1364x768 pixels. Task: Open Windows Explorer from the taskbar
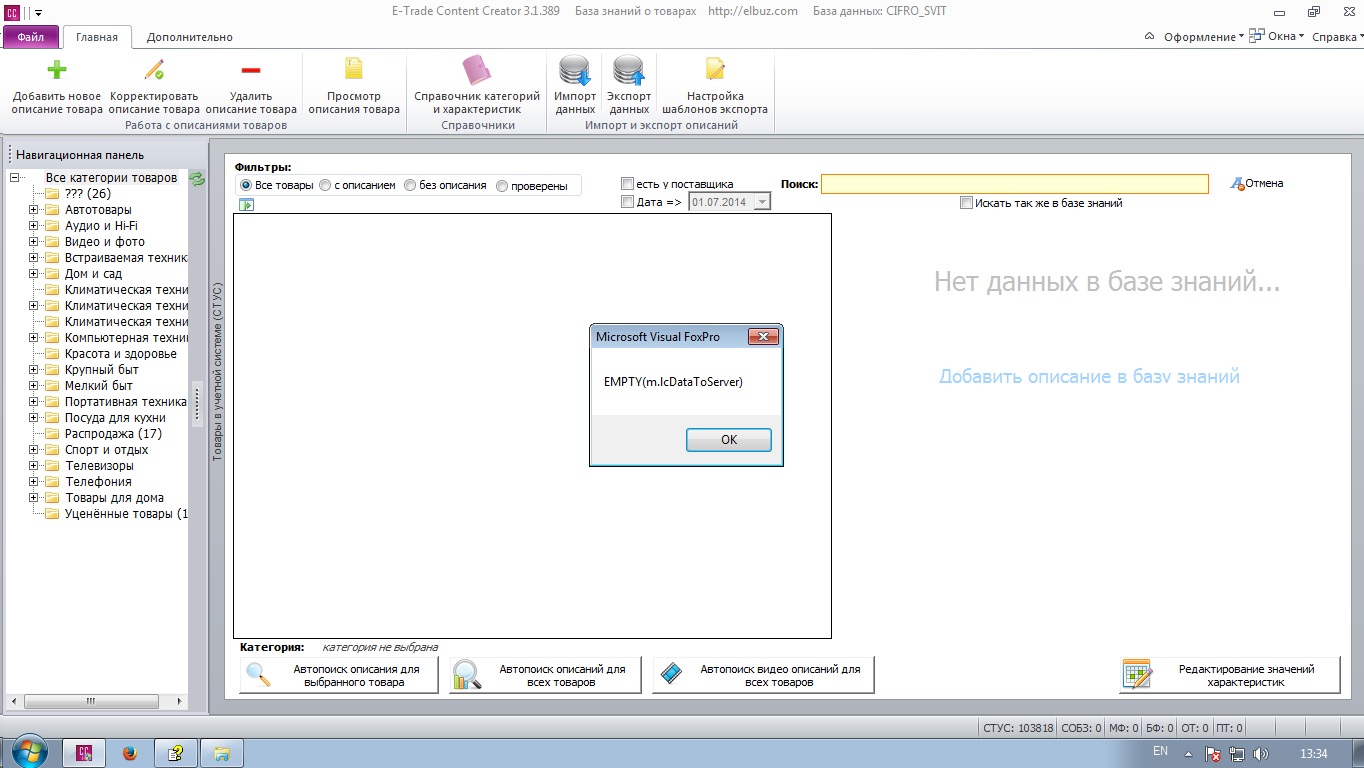pos(222,753)
